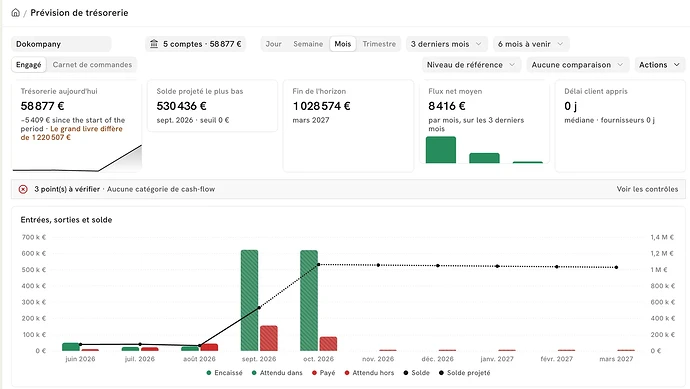Toggle the Solde legend series
This screenshot has width=690, height=389.
(416, 373)
